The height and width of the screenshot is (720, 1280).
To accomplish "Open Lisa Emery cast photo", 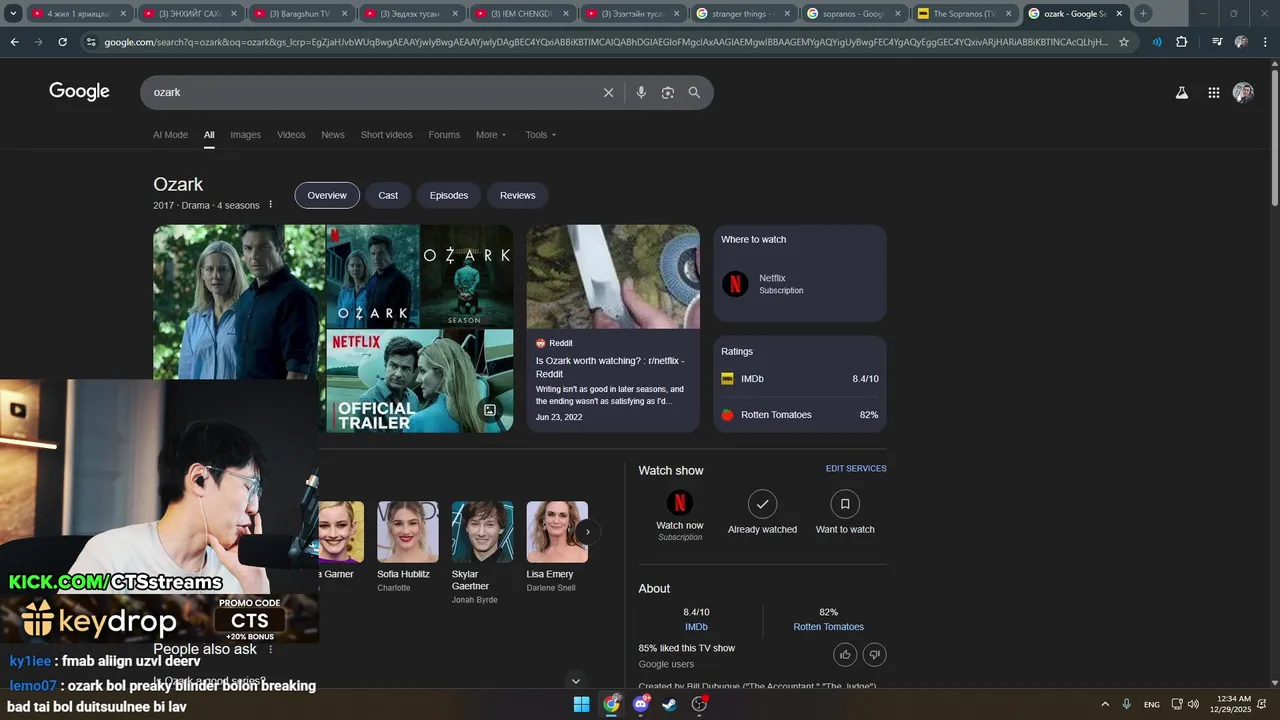I will pyautogui.click(x=557, y=532).
